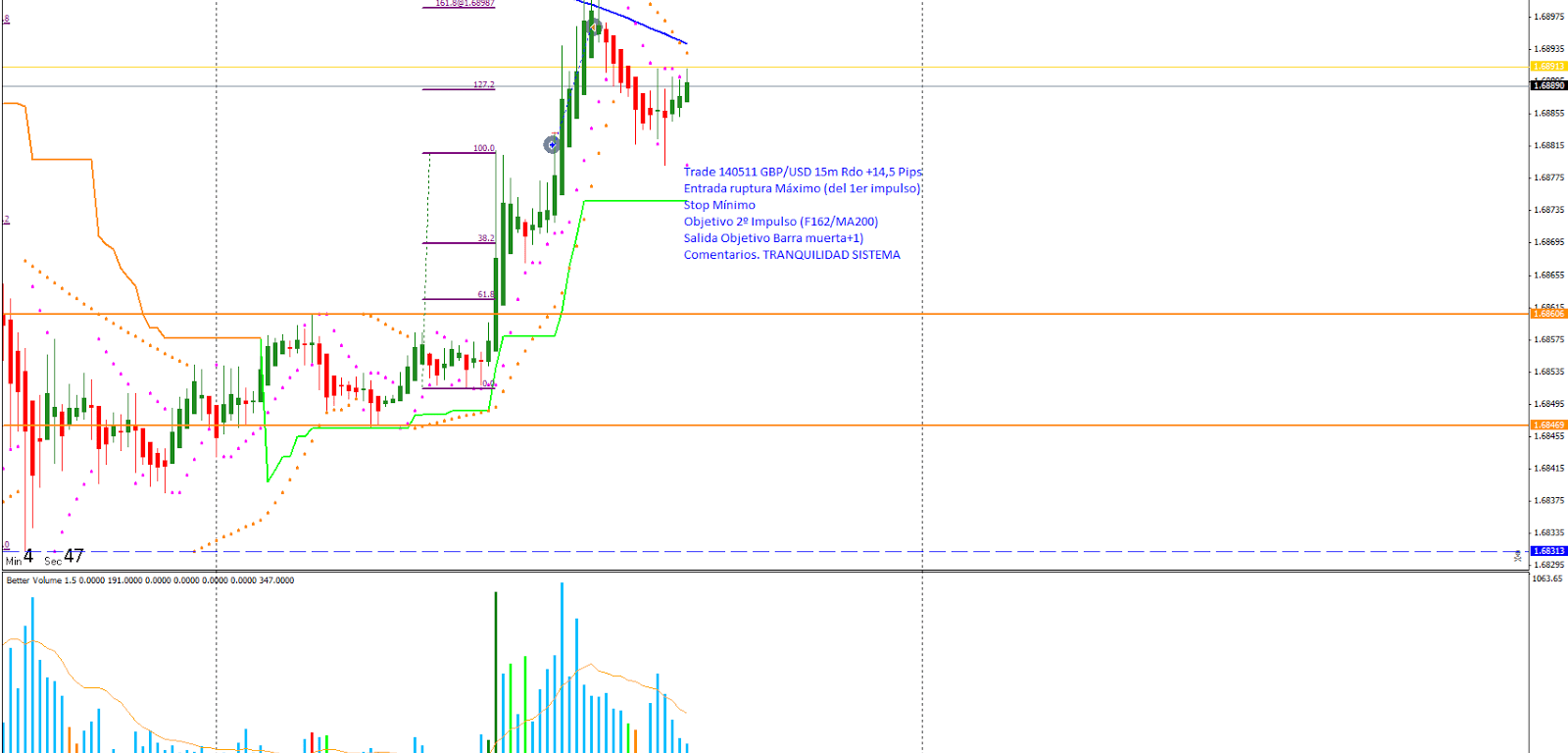The width and height of the screenshot is (1568, 753).
Task: Click the yellow 1.68913 price tag
Action: tap(1548, 67)
